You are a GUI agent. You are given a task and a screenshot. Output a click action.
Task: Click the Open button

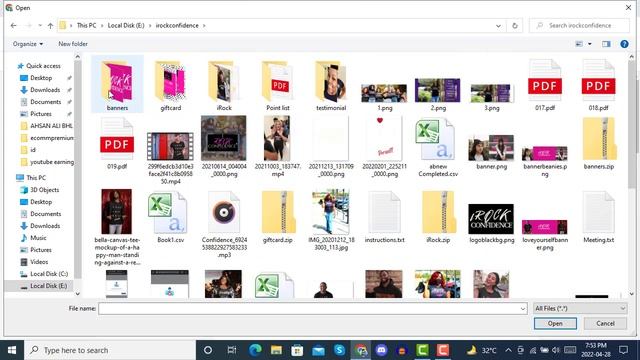[x=555, y=323]
